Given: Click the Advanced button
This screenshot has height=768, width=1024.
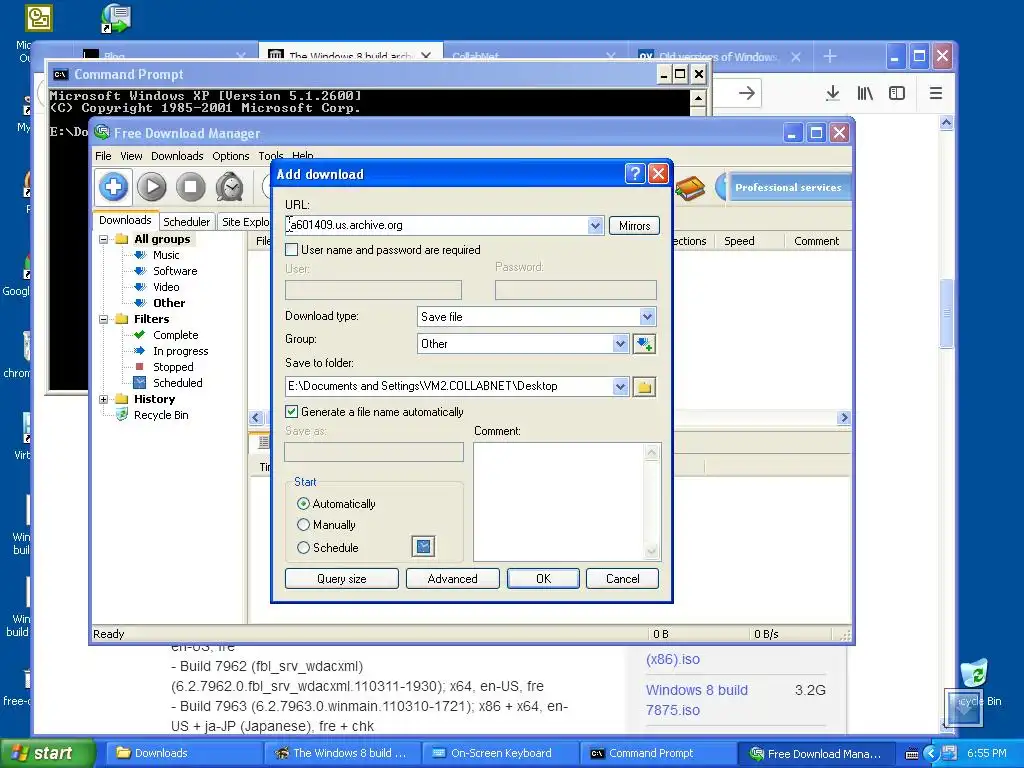Looking at the screenshot, I should tap(453, 579).
